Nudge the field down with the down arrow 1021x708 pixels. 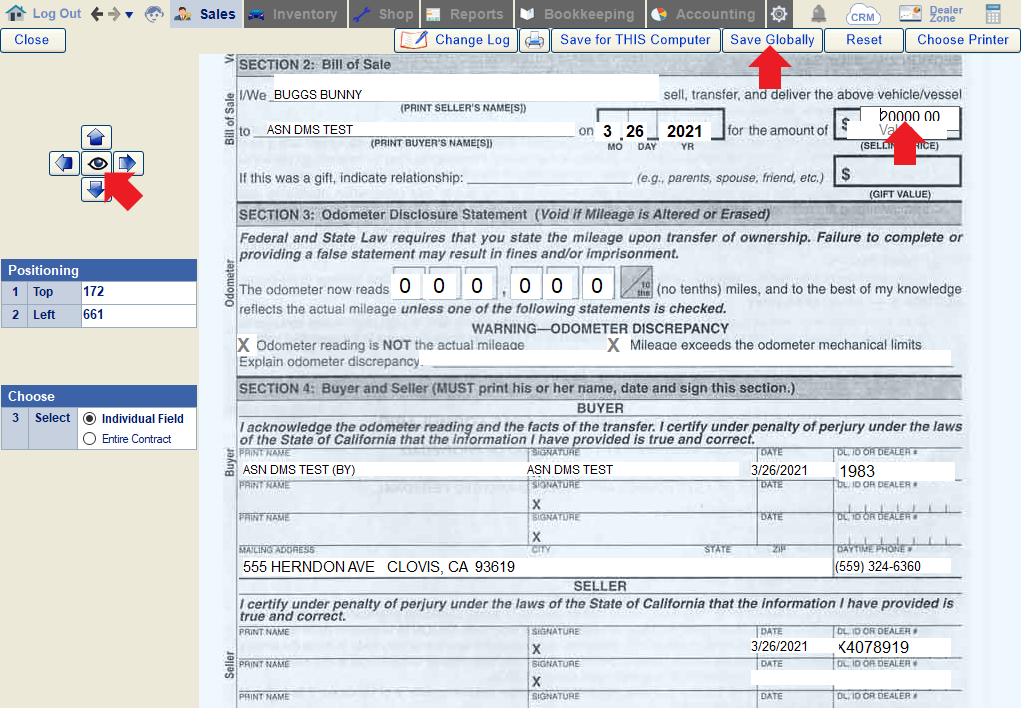pos(96,190)
